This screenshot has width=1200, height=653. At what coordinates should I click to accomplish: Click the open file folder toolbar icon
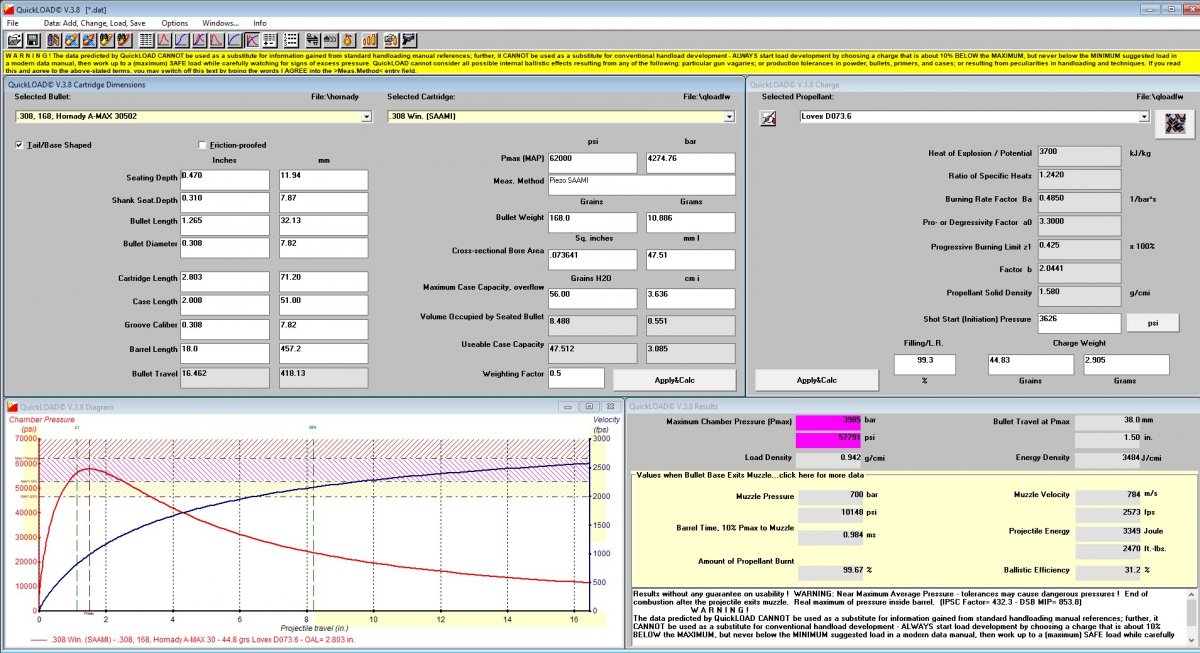[15, 40]
